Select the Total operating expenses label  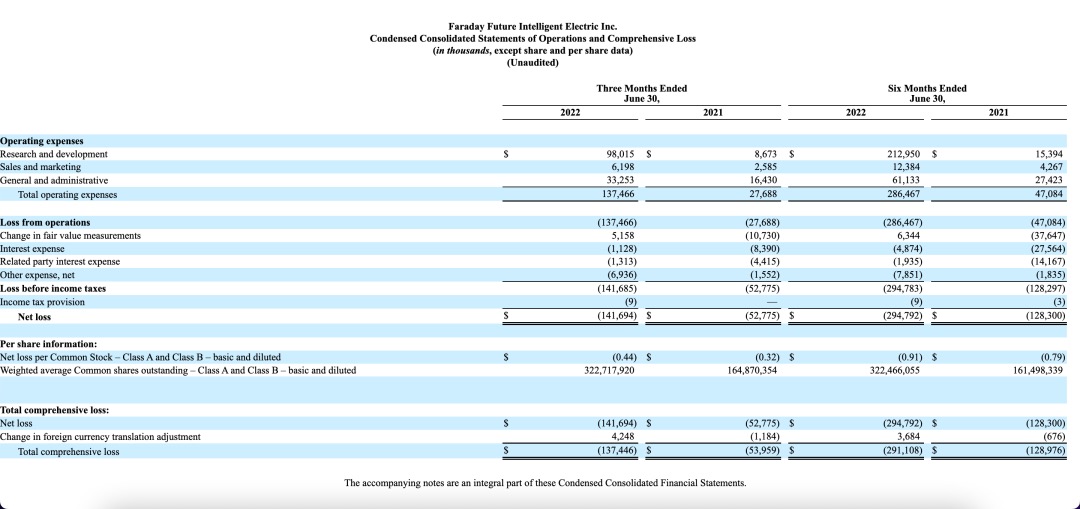tap(68, 195)
